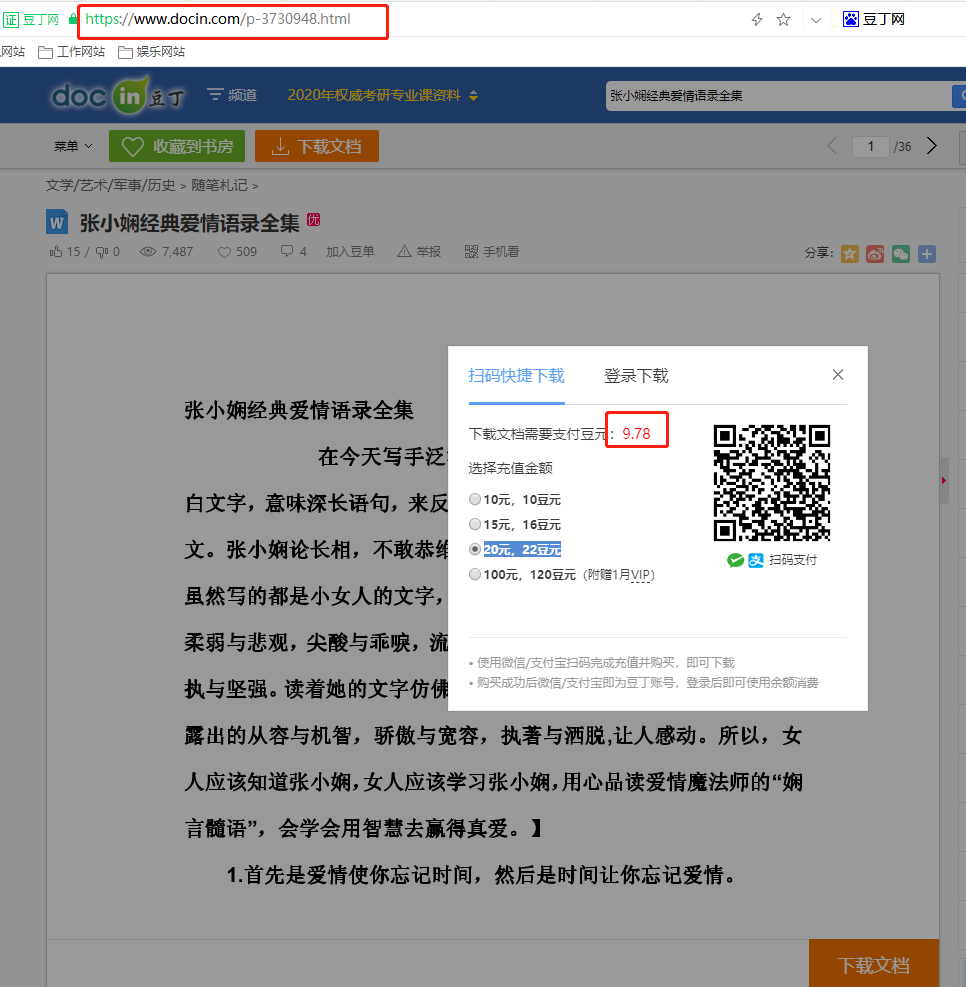Click the comments bubble icon
This screenshot has width=966, height=987.
click(x=287, y=251)
